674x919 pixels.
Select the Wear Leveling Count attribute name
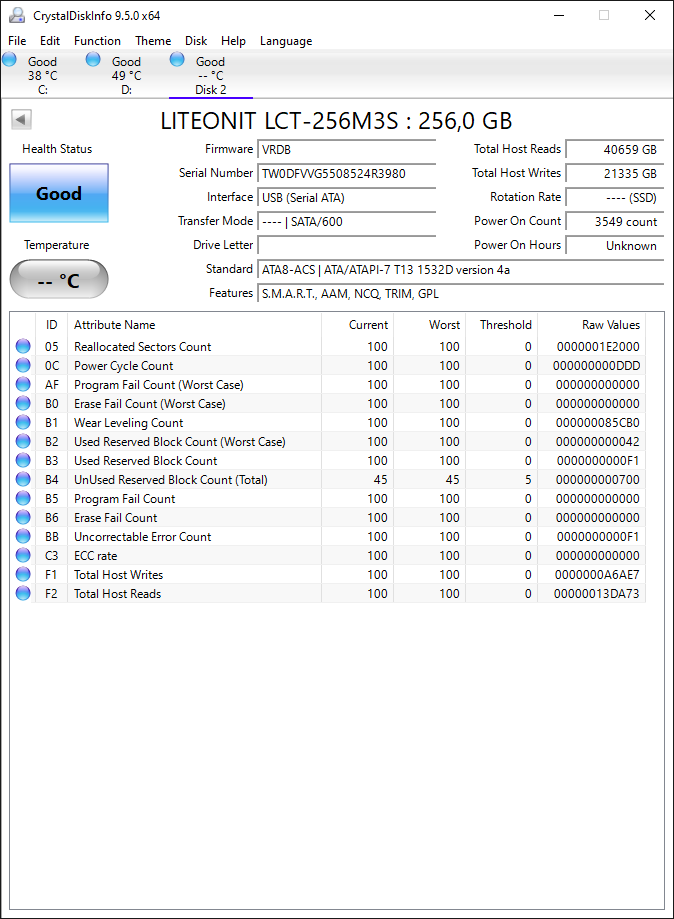click(x=128, y=423)
